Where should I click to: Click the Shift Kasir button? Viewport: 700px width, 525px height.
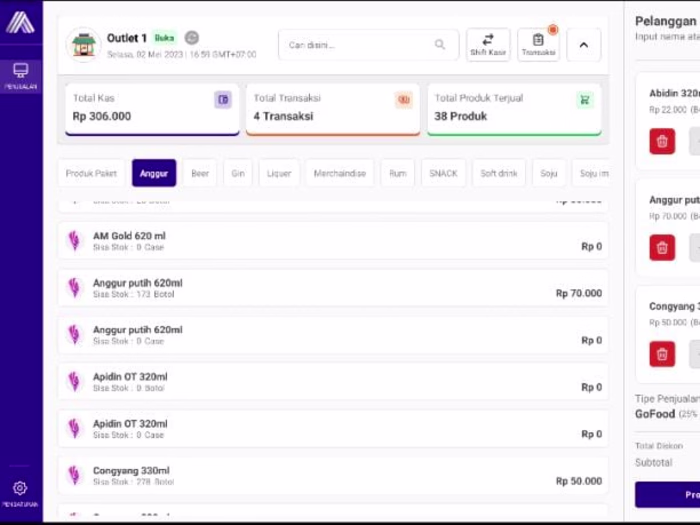point(488,45)
